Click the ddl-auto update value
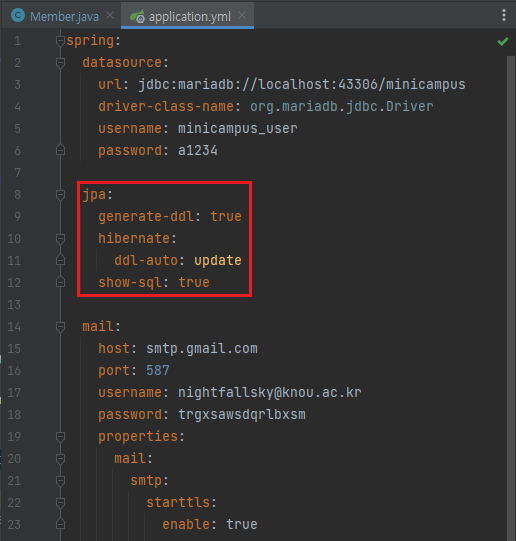Image resolution: width=516 pixels, height=541 pixels. 218,261
